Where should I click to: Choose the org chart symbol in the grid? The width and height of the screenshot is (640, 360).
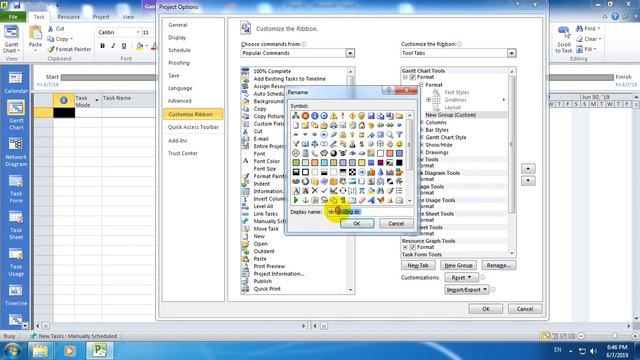tap(296, 116)
